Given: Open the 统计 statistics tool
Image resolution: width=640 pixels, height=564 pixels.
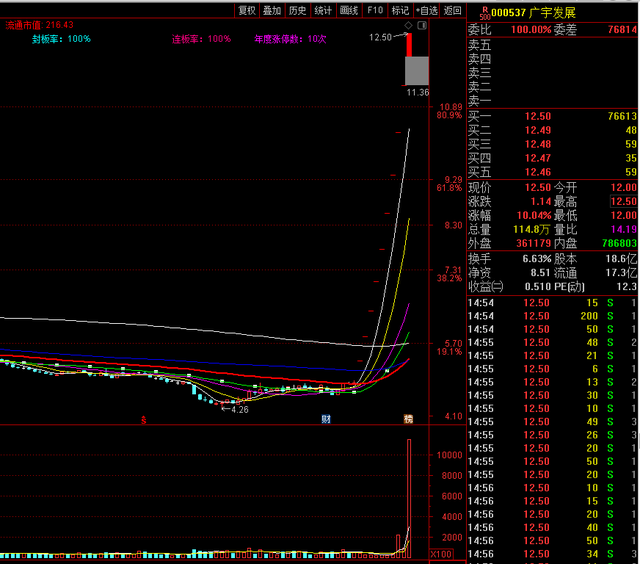Looking at the screenshot, I should (x=323, y=11).
